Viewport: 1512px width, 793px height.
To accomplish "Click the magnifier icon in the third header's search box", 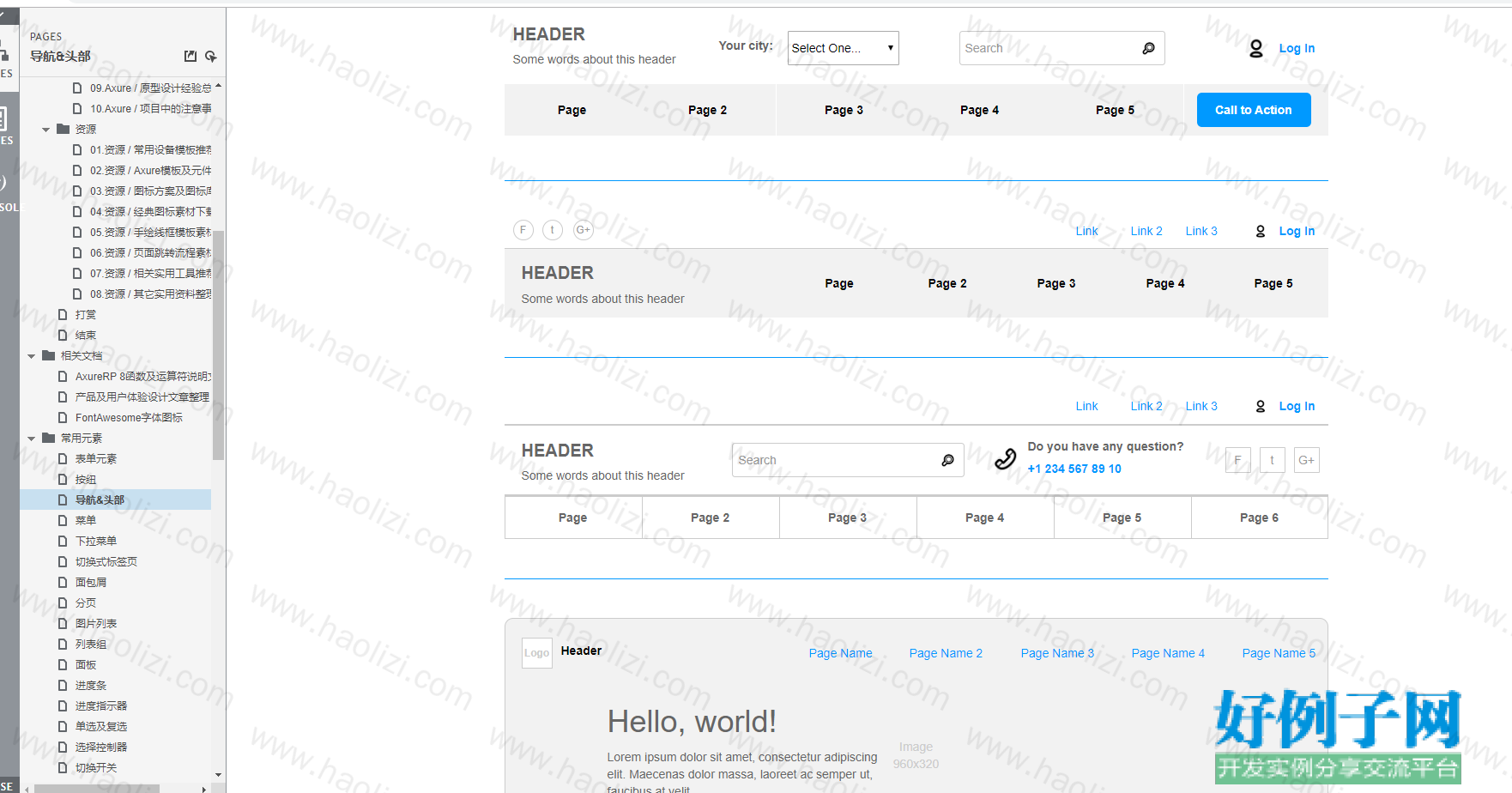I will pos(947,460).
